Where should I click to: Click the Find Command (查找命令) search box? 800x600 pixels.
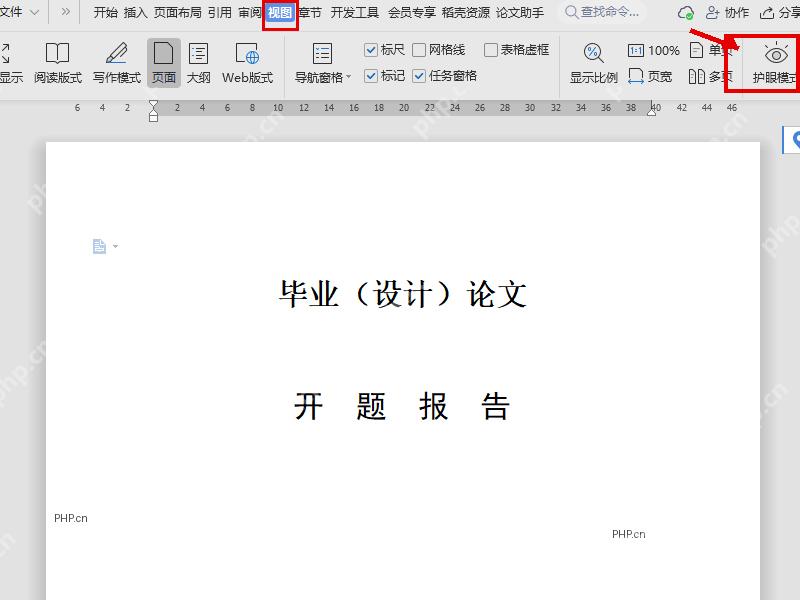pos(603,12)
